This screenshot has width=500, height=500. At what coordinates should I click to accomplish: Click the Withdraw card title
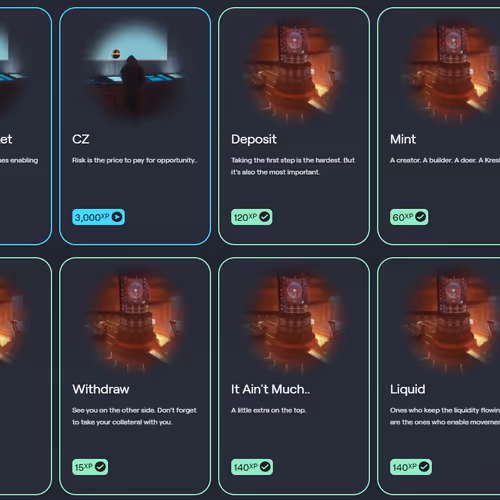[101, 389]
